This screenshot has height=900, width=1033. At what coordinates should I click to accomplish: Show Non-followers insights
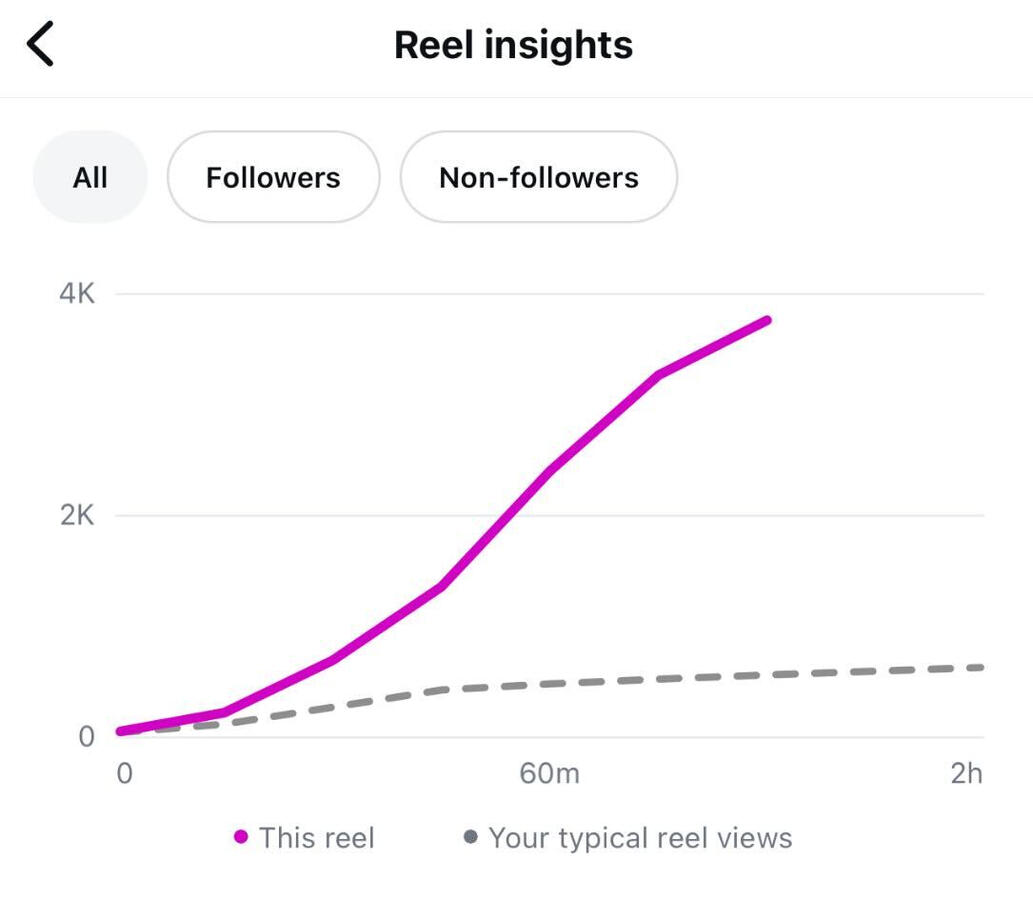click(x=538, y=177)
